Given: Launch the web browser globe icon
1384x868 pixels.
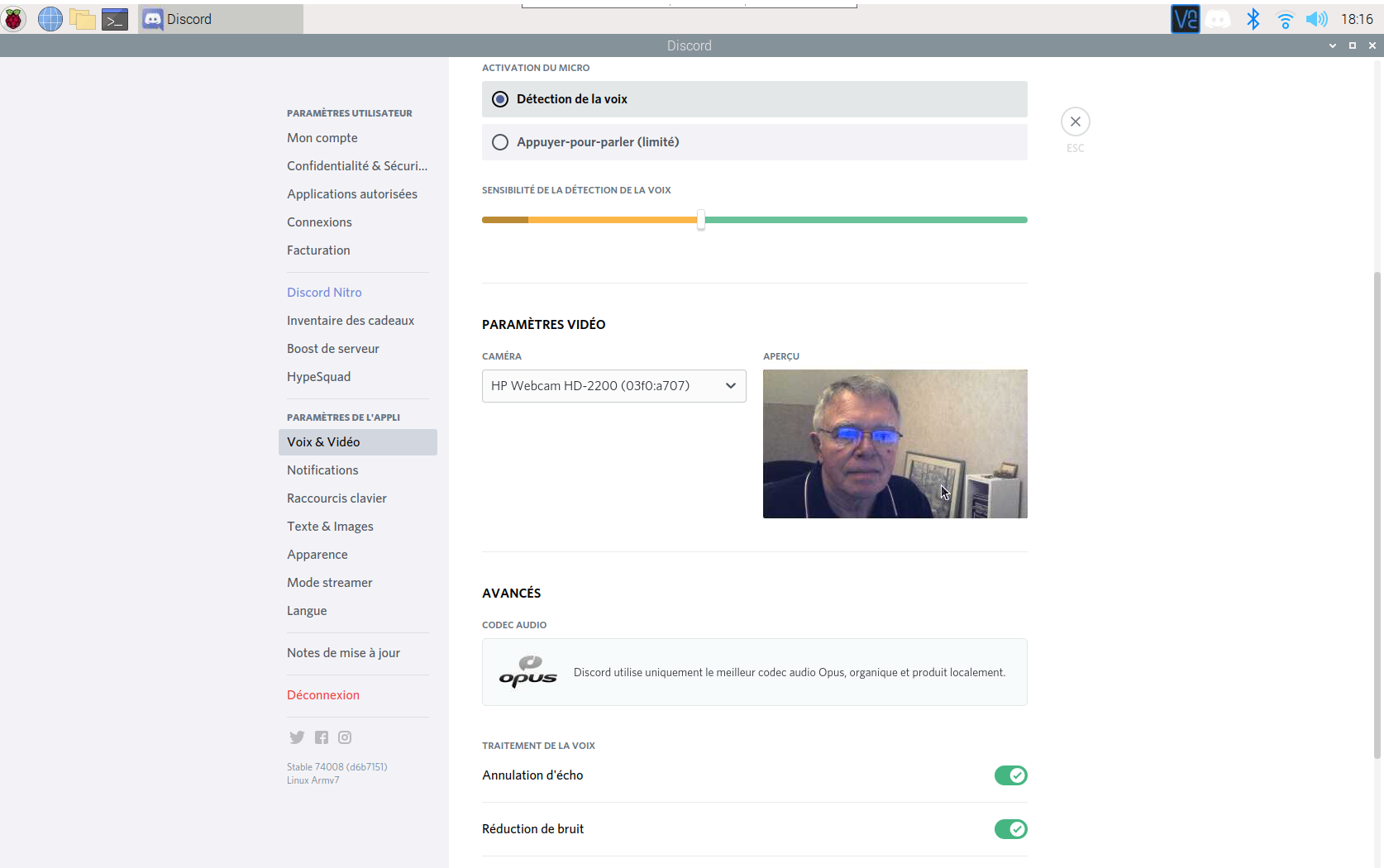Looking at the screenshot, I should [x=50, y=18].
